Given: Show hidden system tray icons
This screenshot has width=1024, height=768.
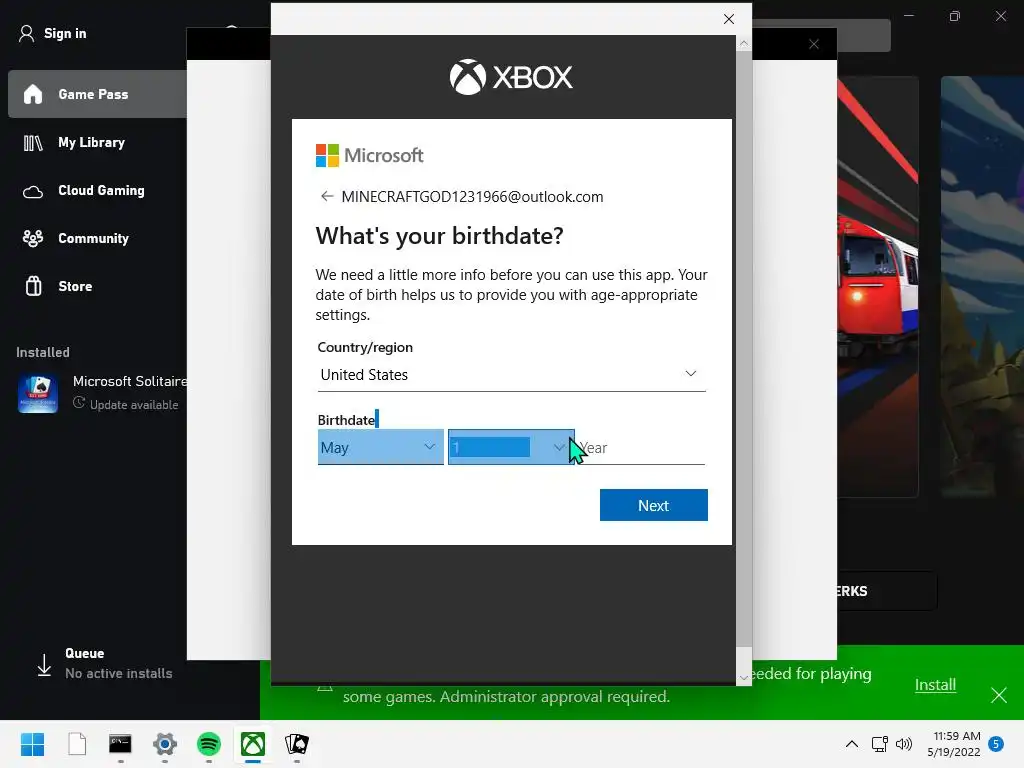Looking at the screenshot, I should coord(852,744).
